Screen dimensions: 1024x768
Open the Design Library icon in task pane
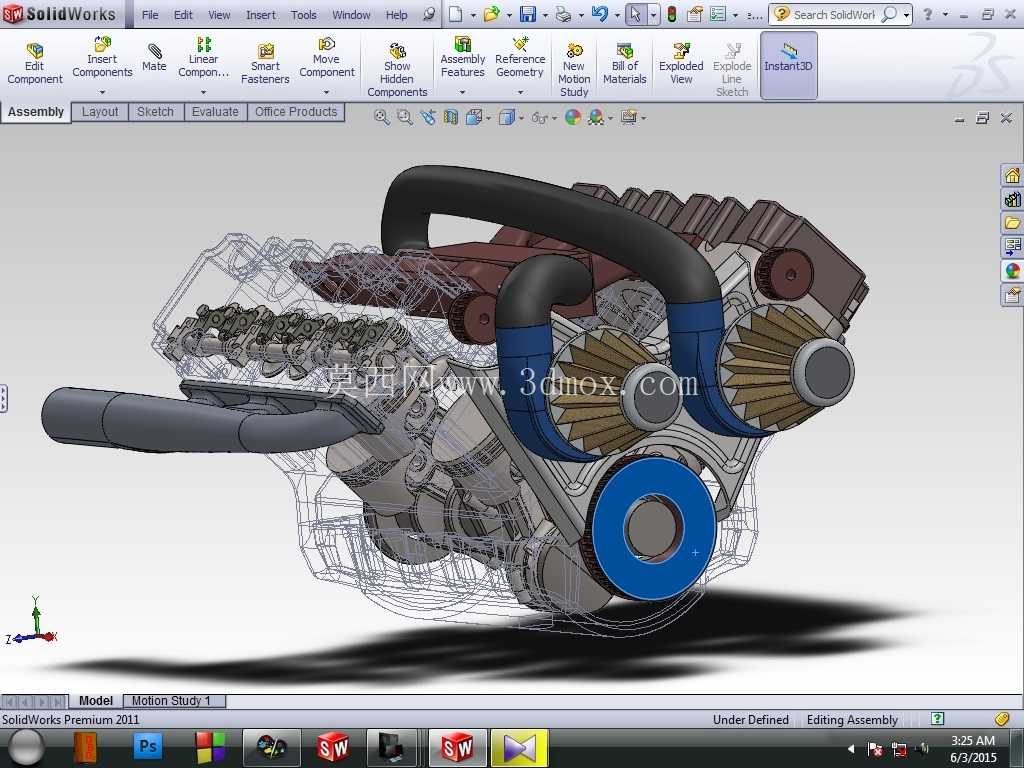pyautogui.click(x=1012, y=199)
